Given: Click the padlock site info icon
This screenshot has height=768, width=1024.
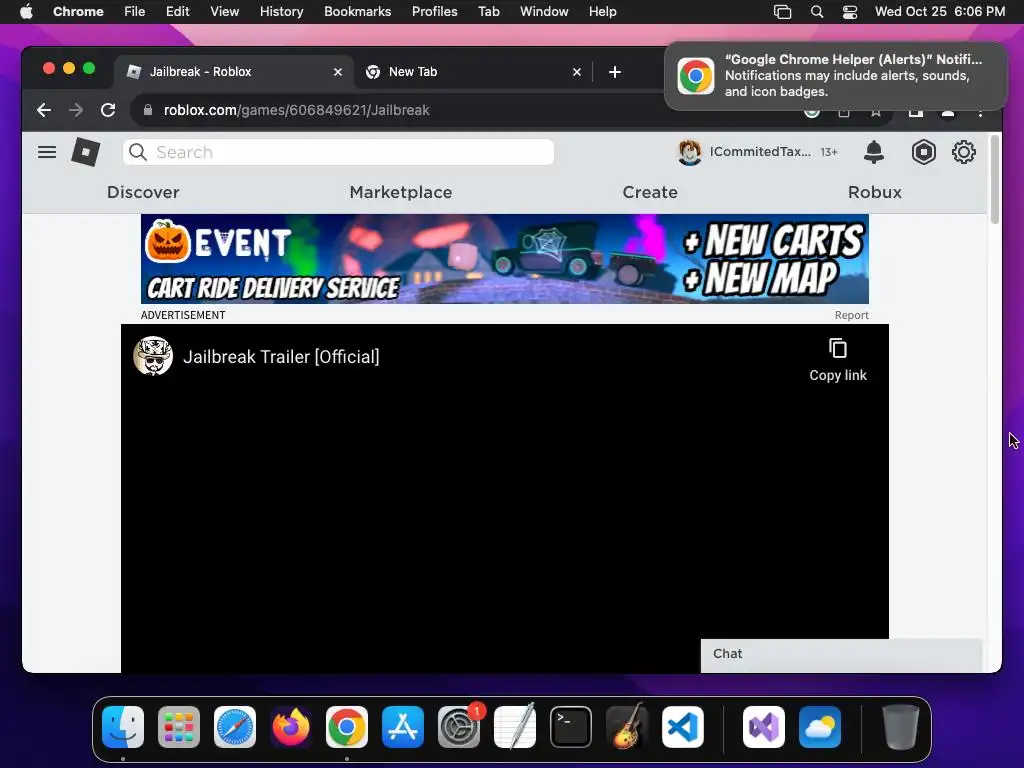Looking at the screenshot, I should point(148,110).
